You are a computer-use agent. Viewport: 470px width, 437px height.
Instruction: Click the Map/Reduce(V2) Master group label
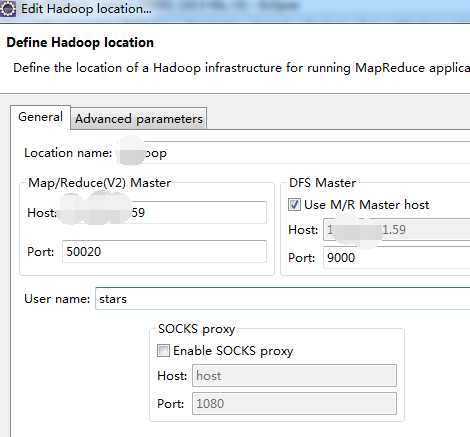click(99, 183)
